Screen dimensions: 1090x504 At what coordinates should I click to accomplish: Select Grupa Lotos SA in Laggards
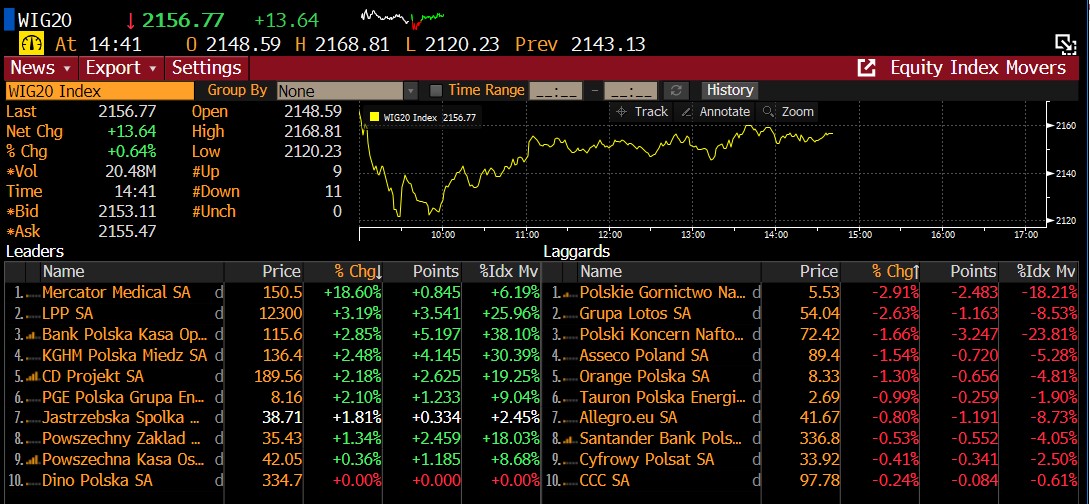(811, 314)
